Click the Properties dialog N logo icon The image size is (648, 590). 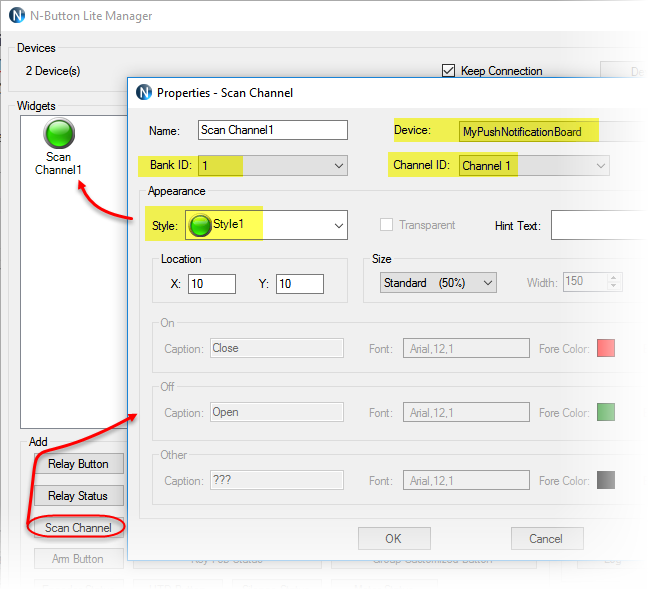click(144, 92)
